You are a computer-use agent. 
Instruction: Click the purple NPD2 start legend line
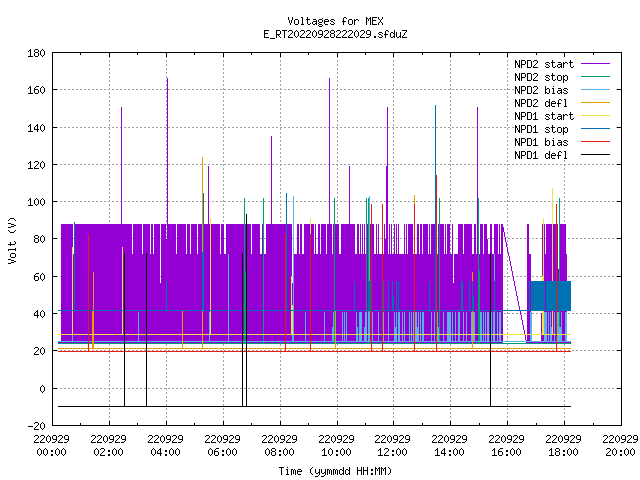click(595, 64)
